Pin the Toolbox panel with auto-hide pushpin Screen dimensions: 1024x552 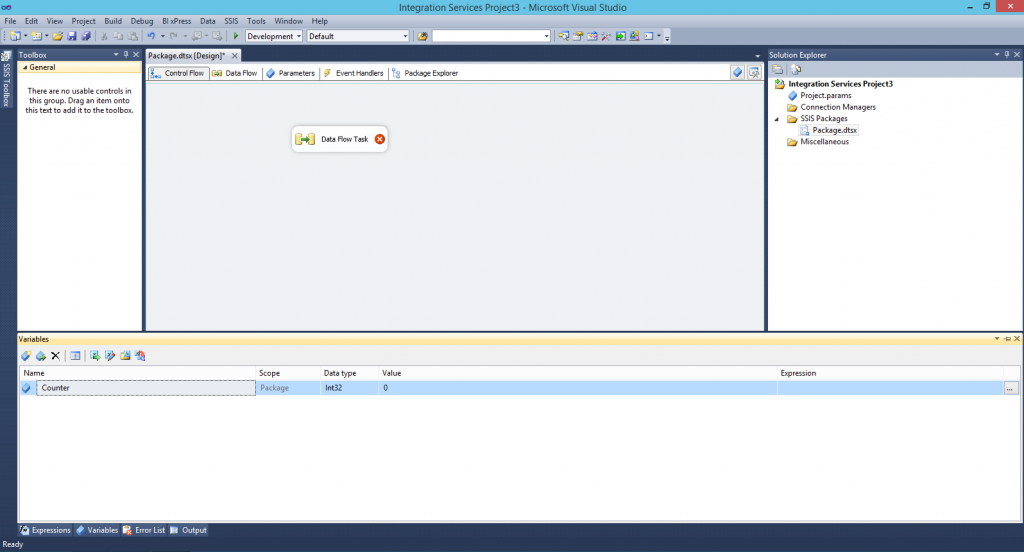(126, 54)
